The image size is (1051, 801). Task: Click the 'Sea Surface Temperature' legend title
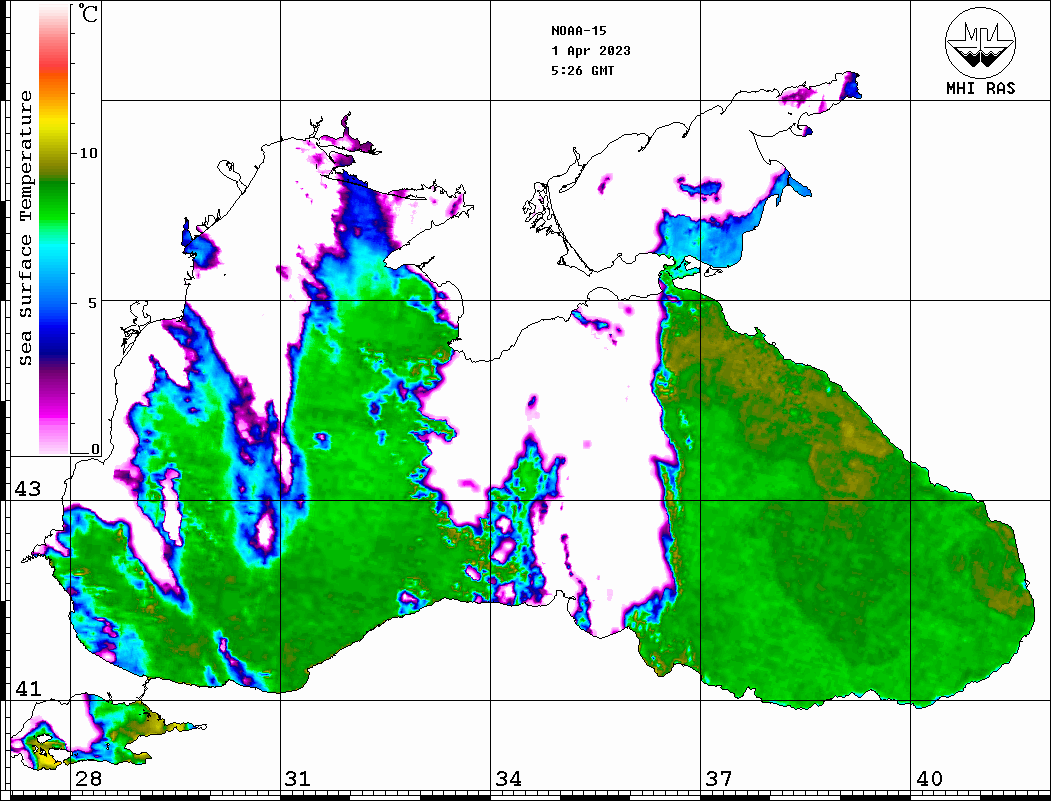coord(25,228)
